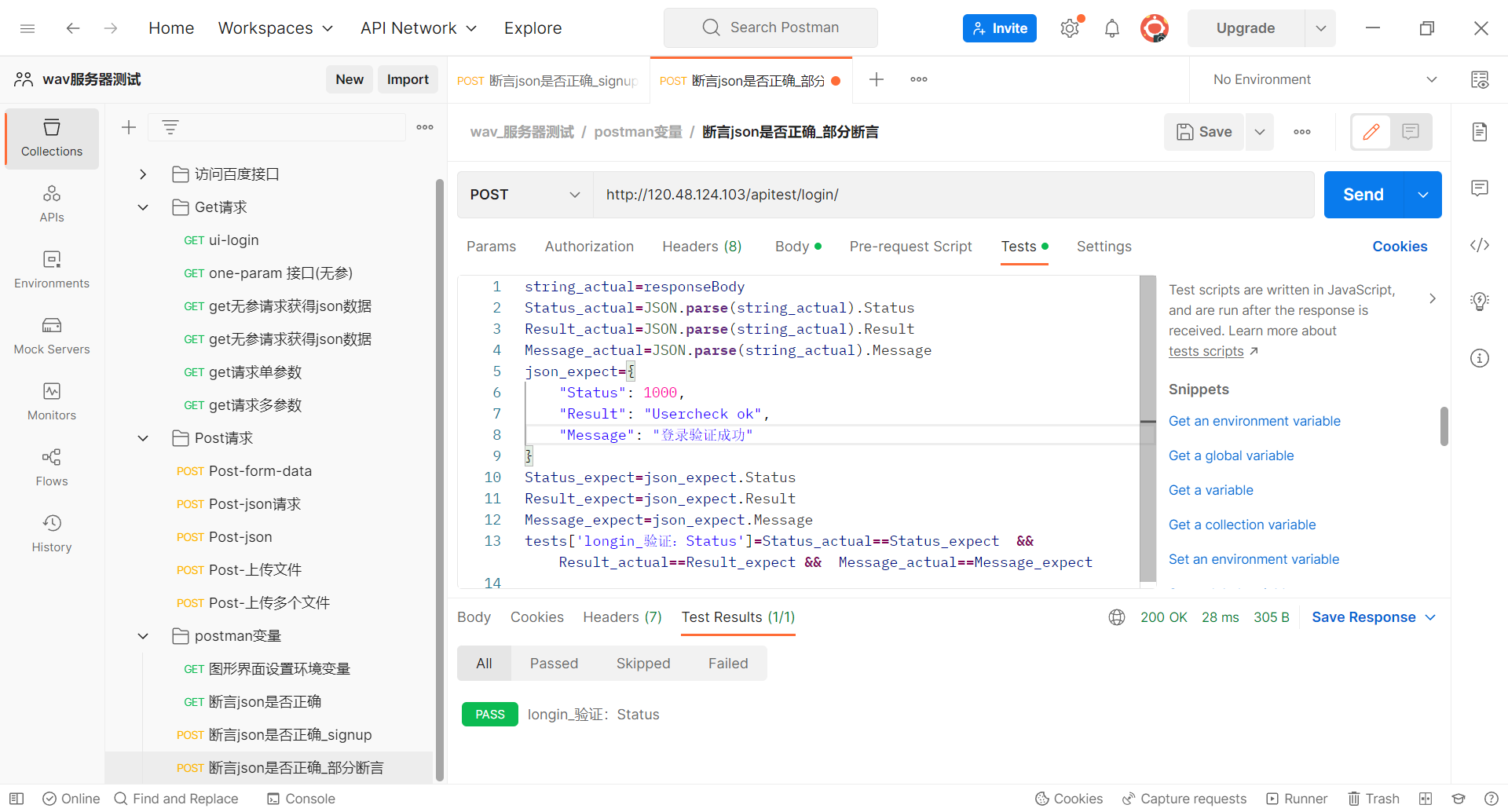Collapse the Post请求 folder

pos(143,438)
